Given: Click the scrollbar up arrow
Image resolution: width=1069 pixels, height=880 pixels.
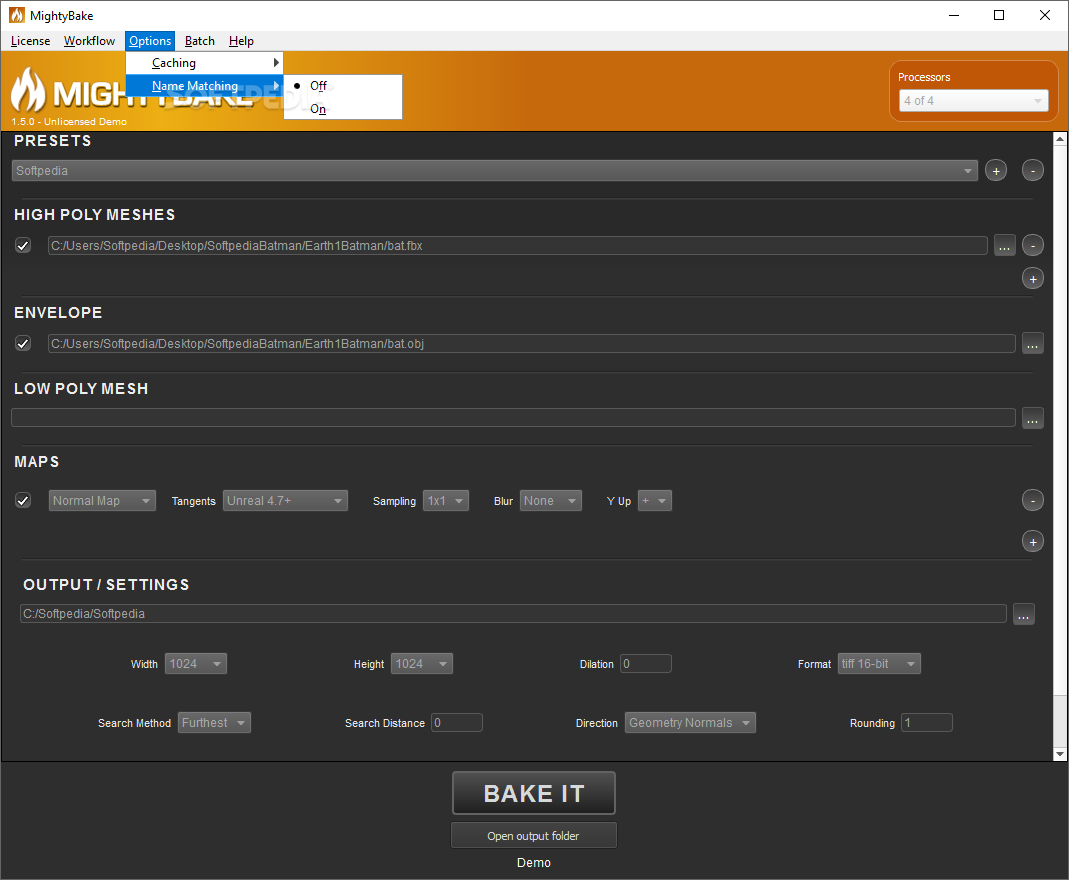Looking at the screenshot, I should coord(1059,139).
